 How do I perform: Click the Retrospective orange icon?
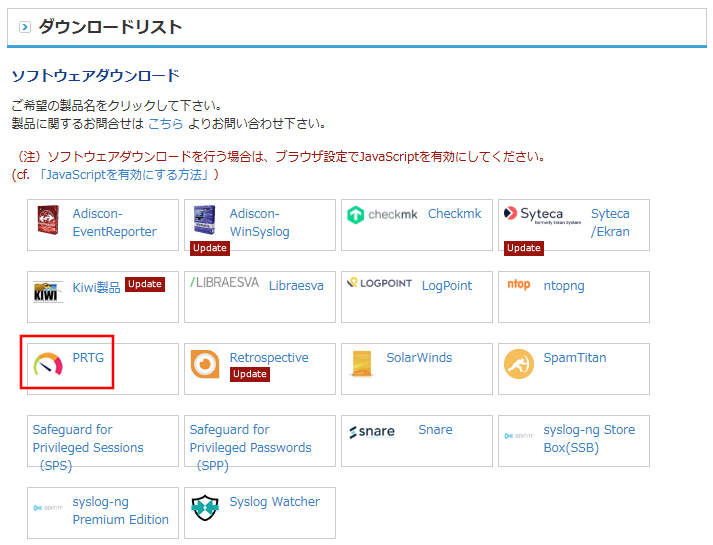tap(205, 364)
